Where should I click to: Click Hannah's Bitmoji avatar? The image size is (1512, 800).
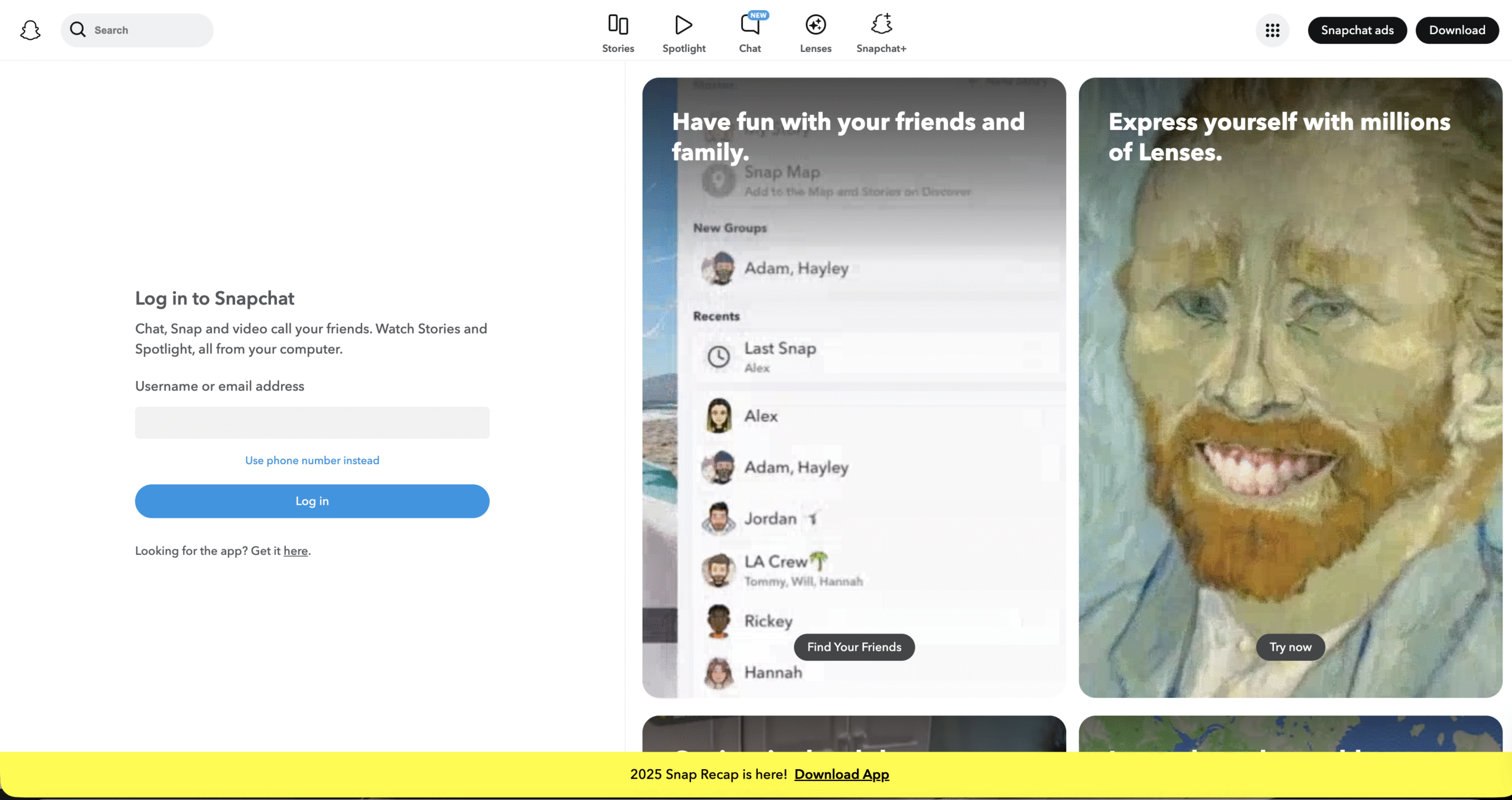coord(719,672)
